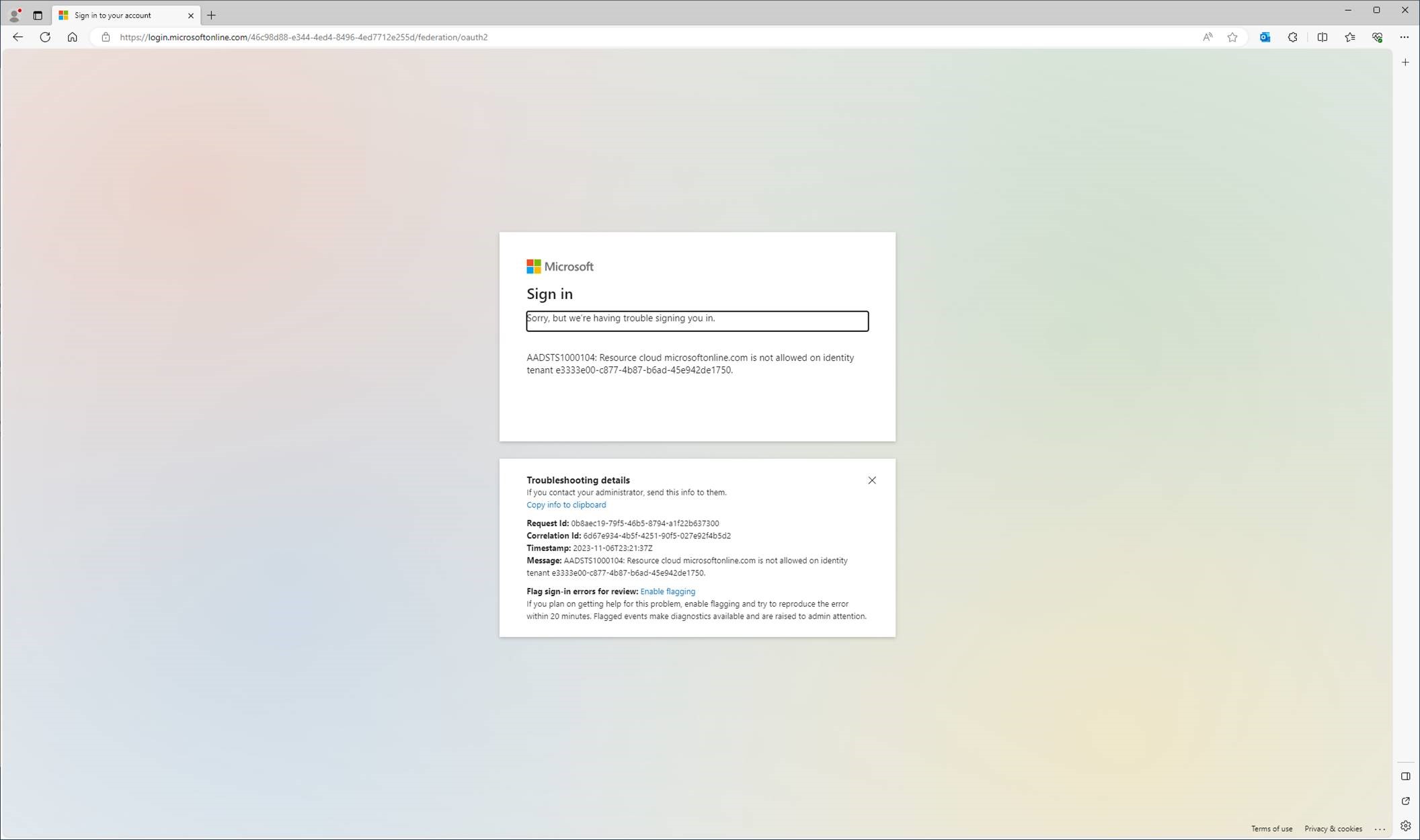The width and height of the screenshot is (1420, 840).
Task: Toggle the sidebar panel icon
Action: pos(1405,776)
